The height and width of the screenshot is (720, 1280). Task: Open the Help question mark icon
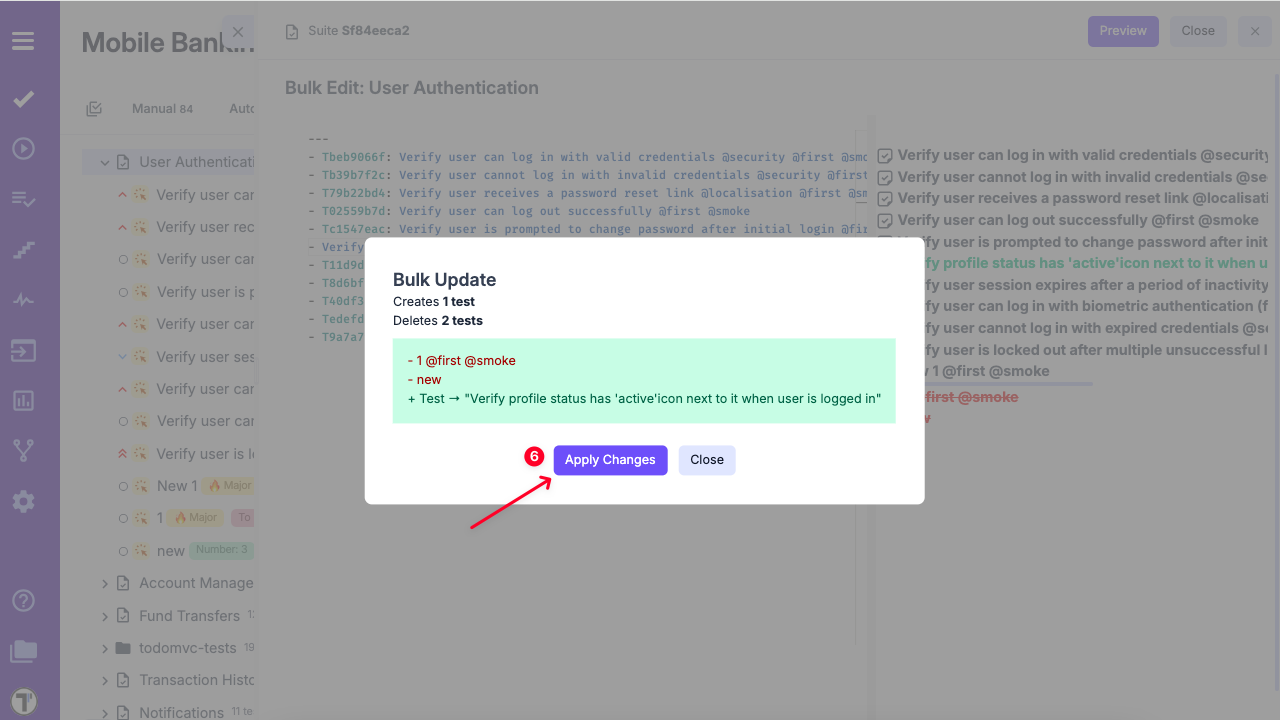click(x=23, y=601)
